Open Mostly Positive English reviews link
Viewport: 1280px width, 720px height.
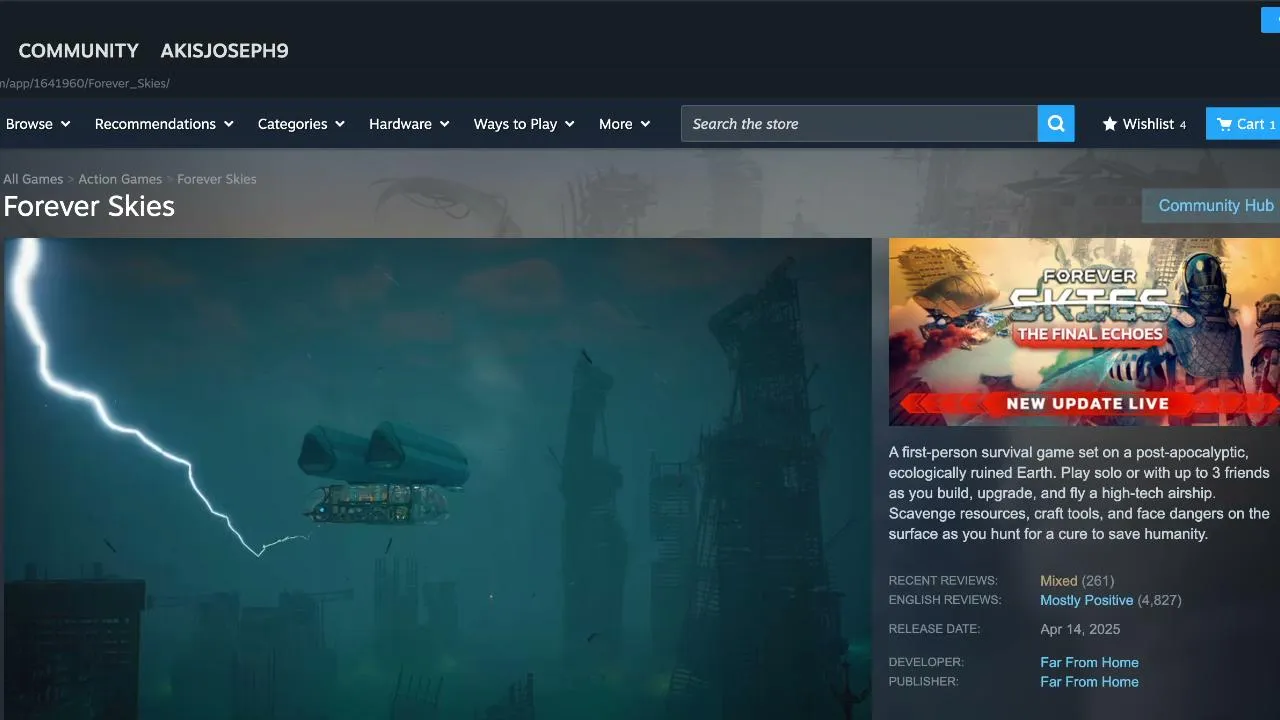1086,601
